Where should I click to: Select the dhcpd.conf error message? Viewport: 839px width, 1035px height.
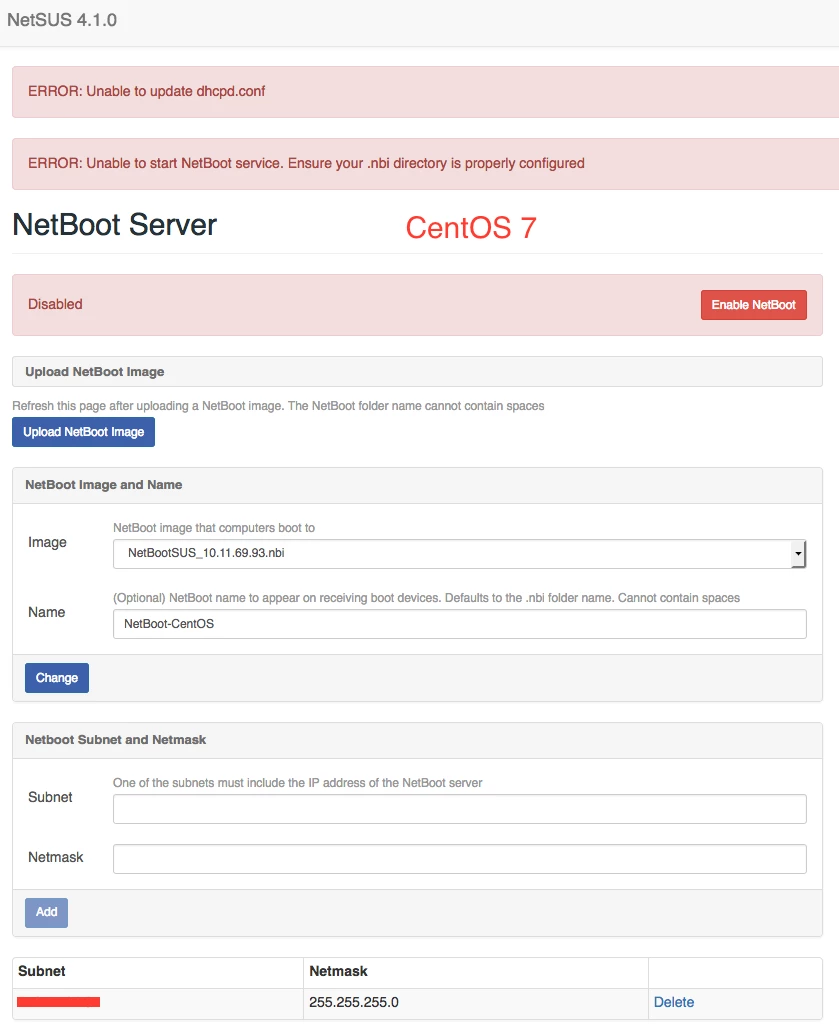147,91
